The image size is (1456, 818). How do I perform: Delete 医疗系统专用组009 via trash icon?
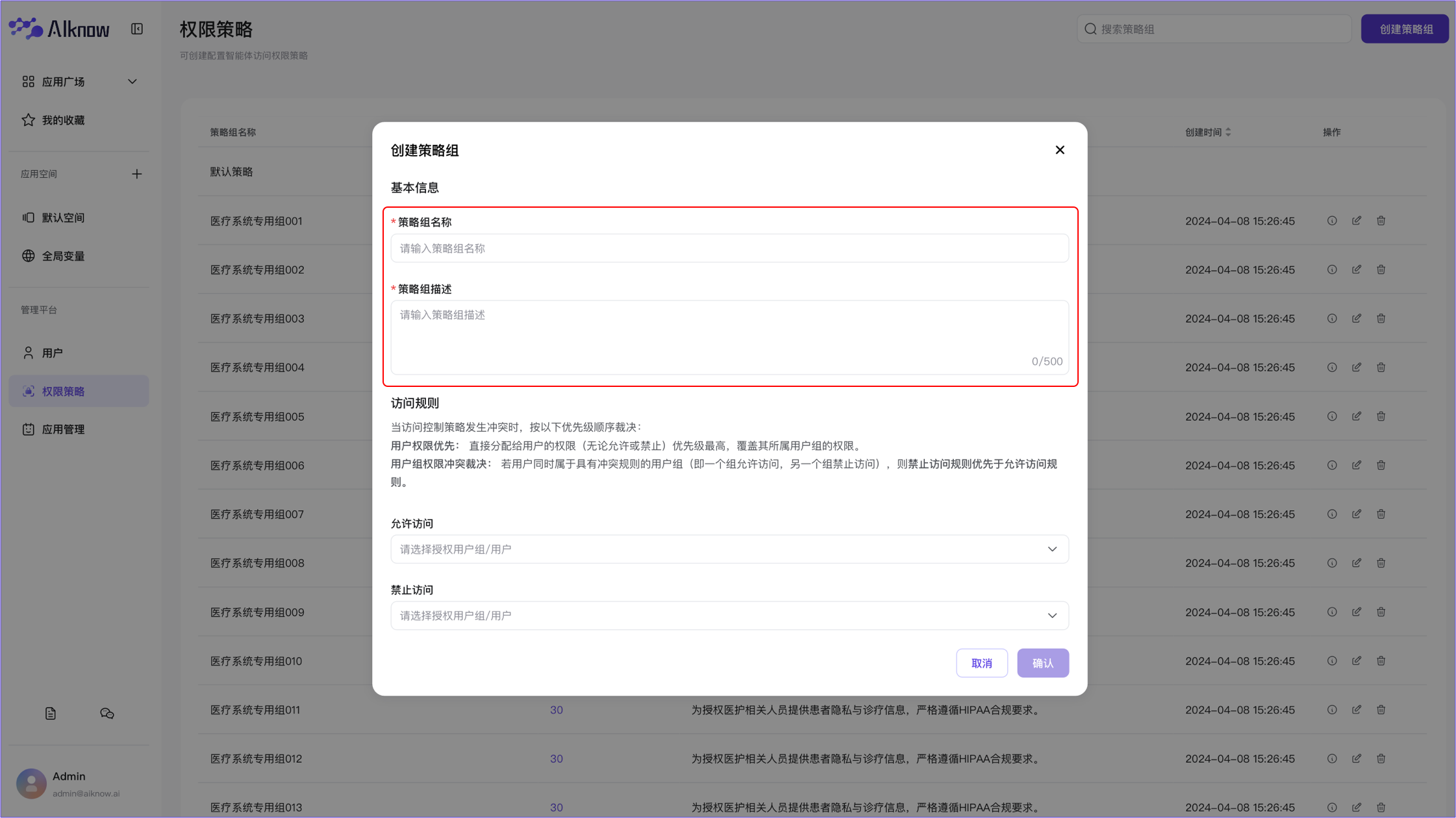pos(1381,612)
